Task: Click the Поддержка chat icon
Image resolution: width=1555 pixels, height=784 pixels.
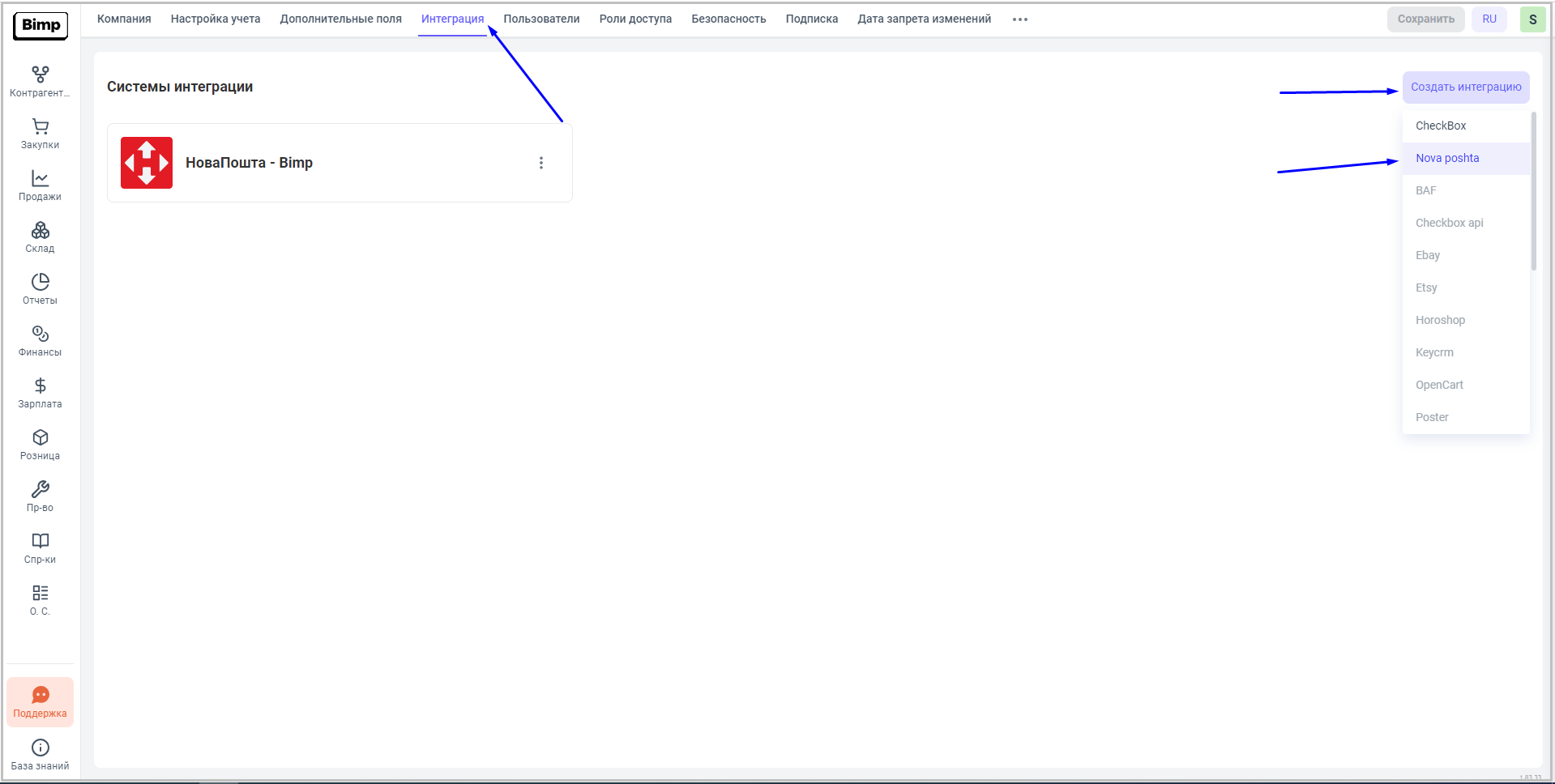Action: click(x=40, y=695)
